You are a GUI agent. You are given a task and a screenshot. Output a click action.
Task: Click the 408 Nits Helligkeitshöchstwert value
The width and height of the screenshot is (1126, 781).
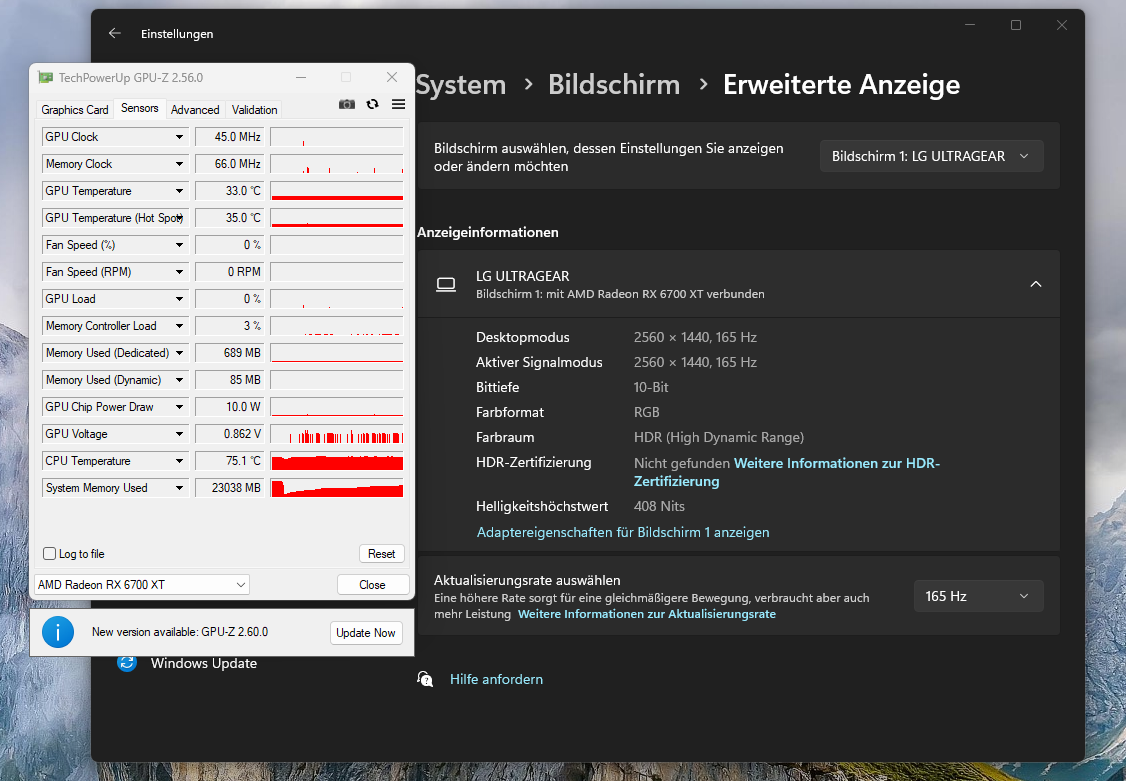pyautogui.click(x=659, y=506)
